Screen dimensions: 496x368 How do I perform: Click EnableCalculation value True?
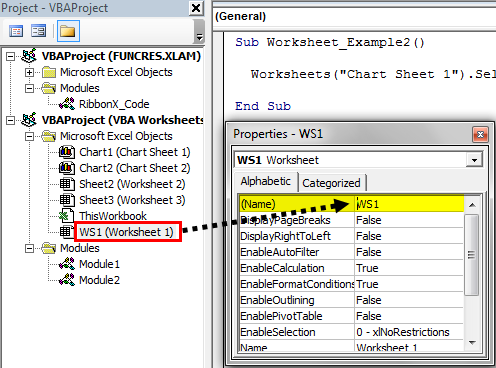coord(409,268)
